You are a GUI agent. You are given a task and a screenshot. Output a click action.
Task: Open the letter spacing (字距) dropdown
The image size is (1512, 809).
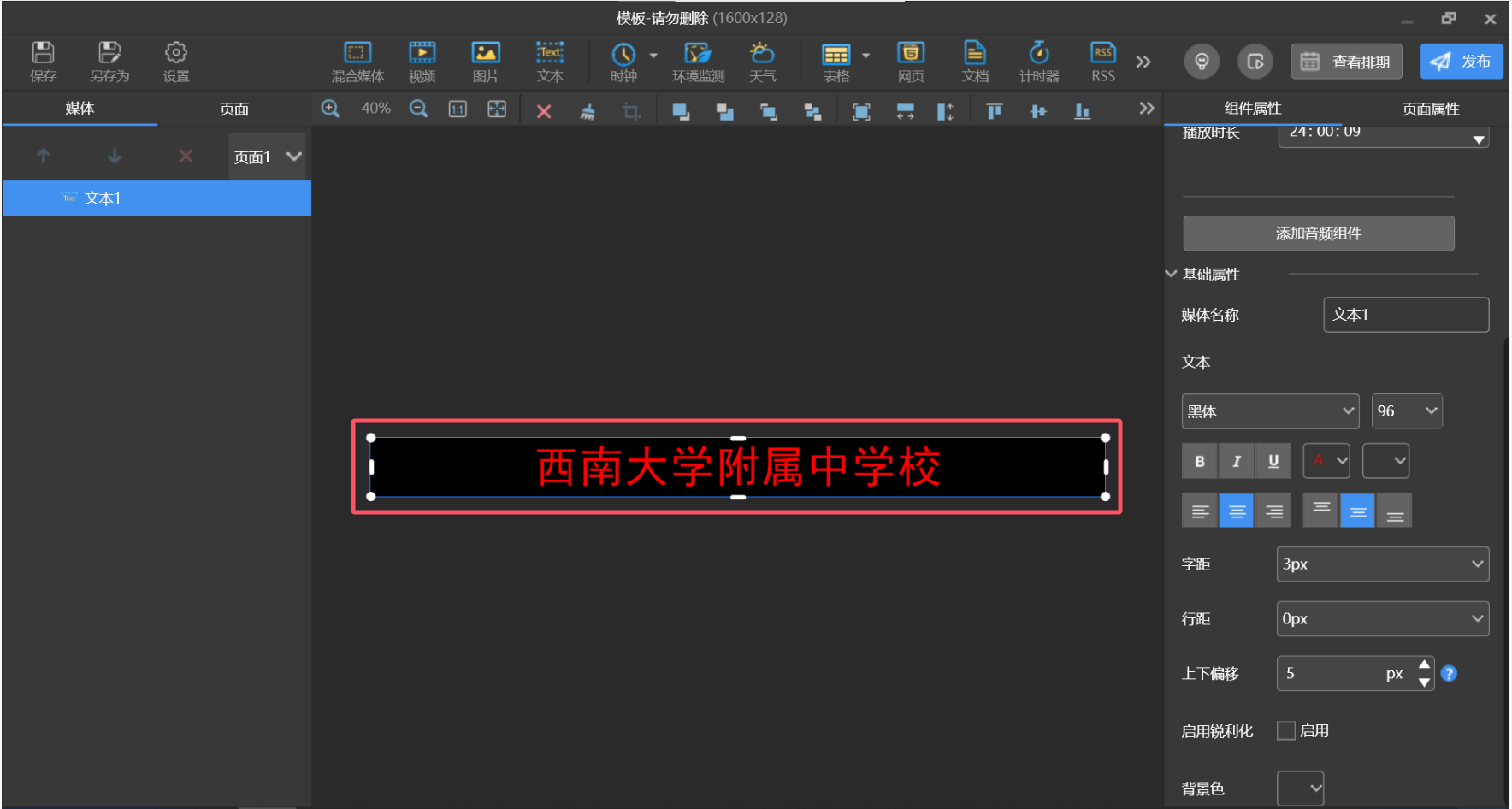pyautogui.click(x=1382, y=564)
